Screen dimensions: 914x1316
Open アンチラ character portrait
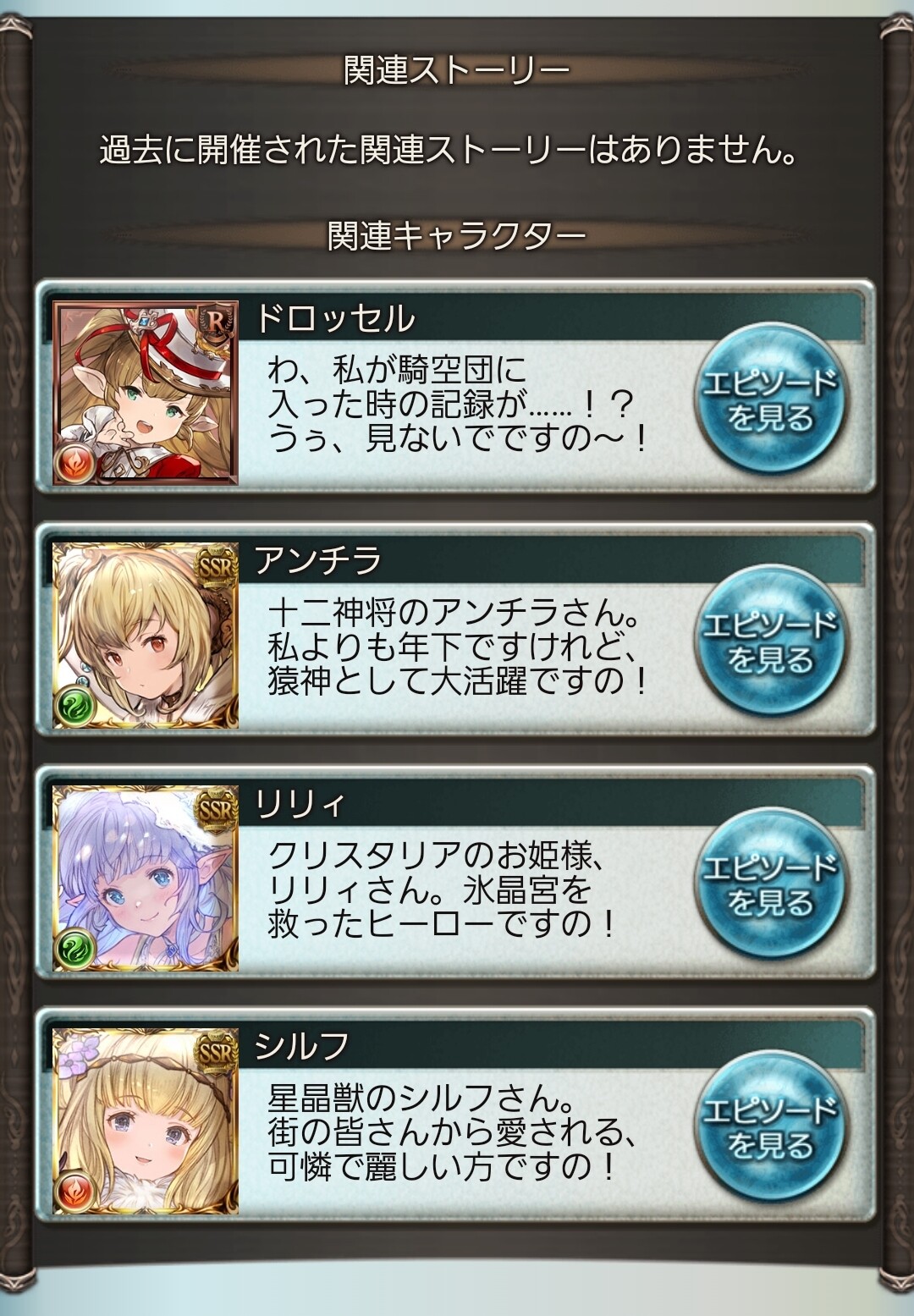146,635
